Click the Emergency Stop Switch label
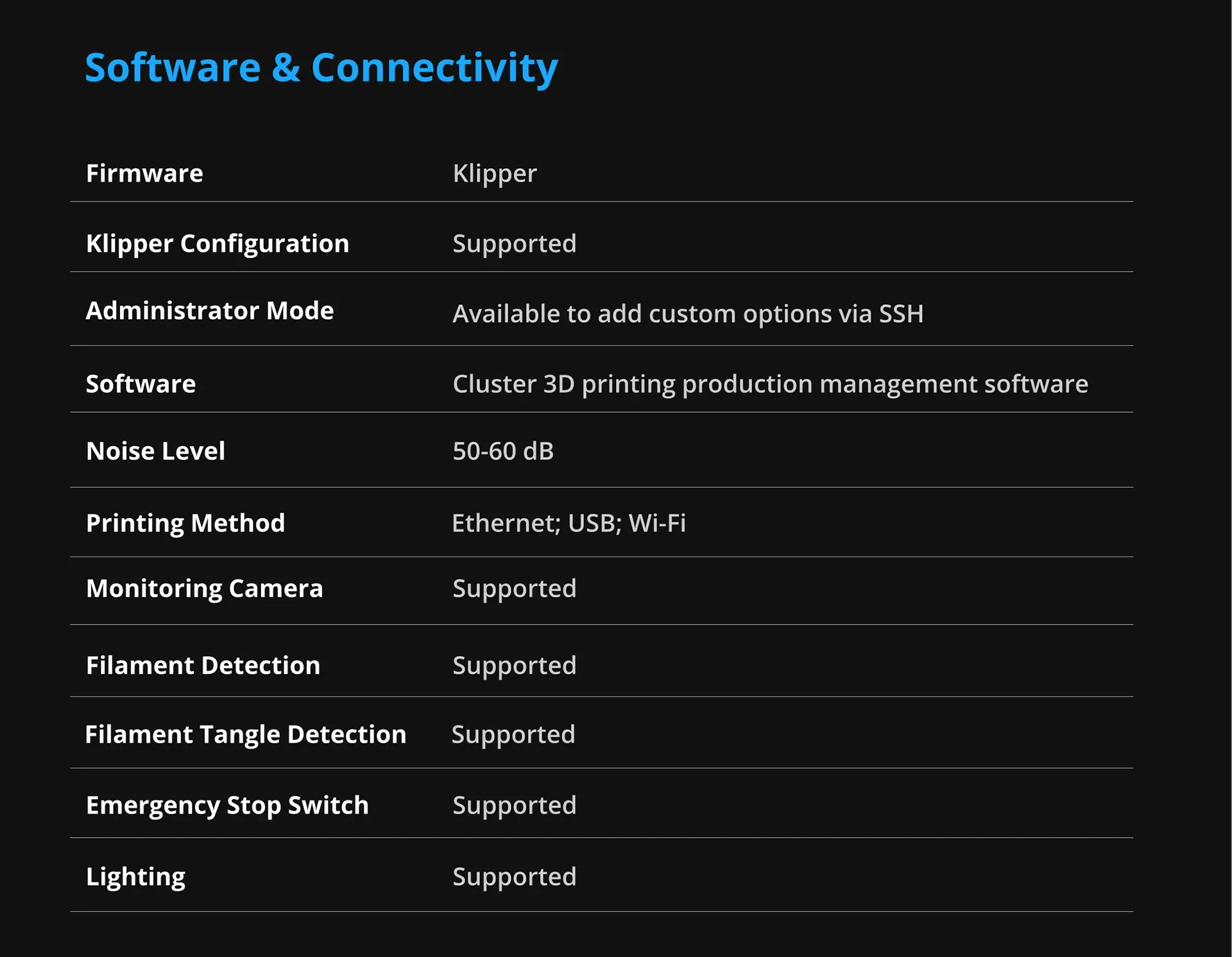Viewport: 1232px width, 957px height. [227, 806]
